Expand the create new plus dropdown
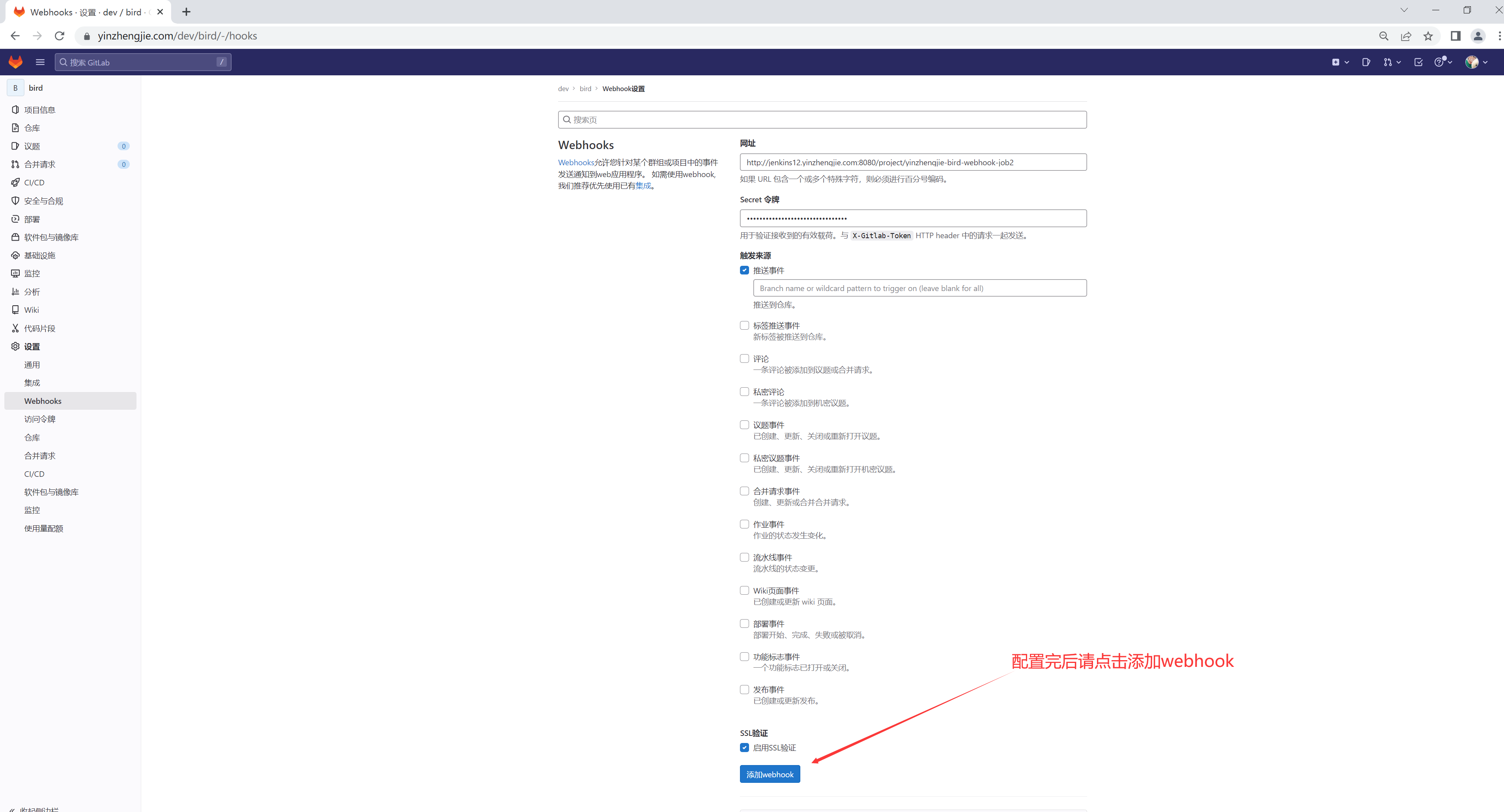1504x812 pixels. click(1340, 62)
